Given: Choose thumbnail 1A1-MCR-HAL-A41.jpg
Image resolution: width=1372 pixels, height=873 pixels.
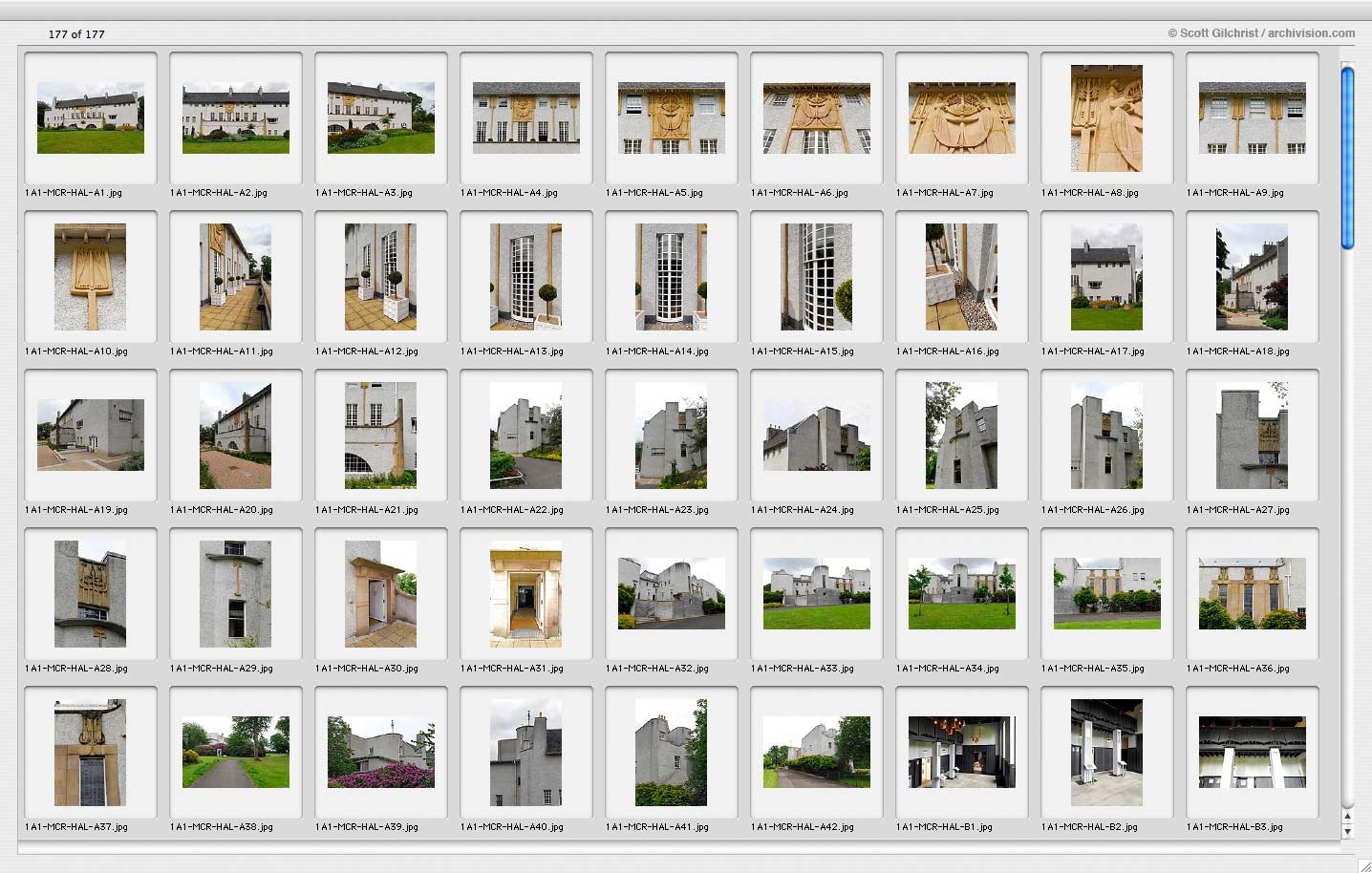Looking at the screenshot, I should tap(672, 753).
